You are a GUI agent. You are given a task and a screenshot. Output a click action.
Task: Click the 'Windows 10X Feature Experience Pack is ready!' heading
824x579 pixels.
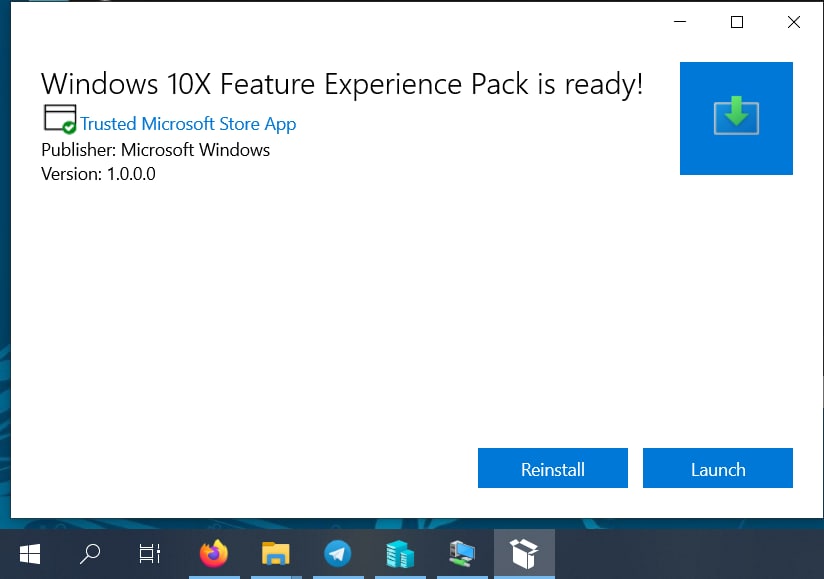(342, 84)
